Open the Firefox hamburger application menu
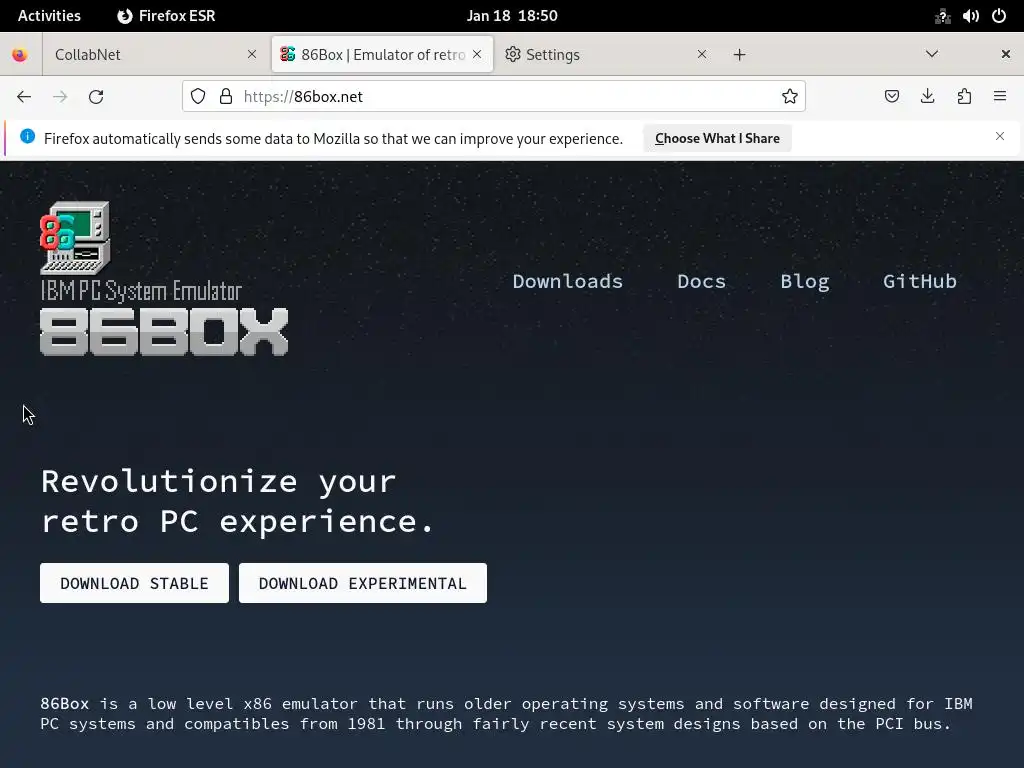The width and height of the screenshot is (1024, 768). 1000,97
